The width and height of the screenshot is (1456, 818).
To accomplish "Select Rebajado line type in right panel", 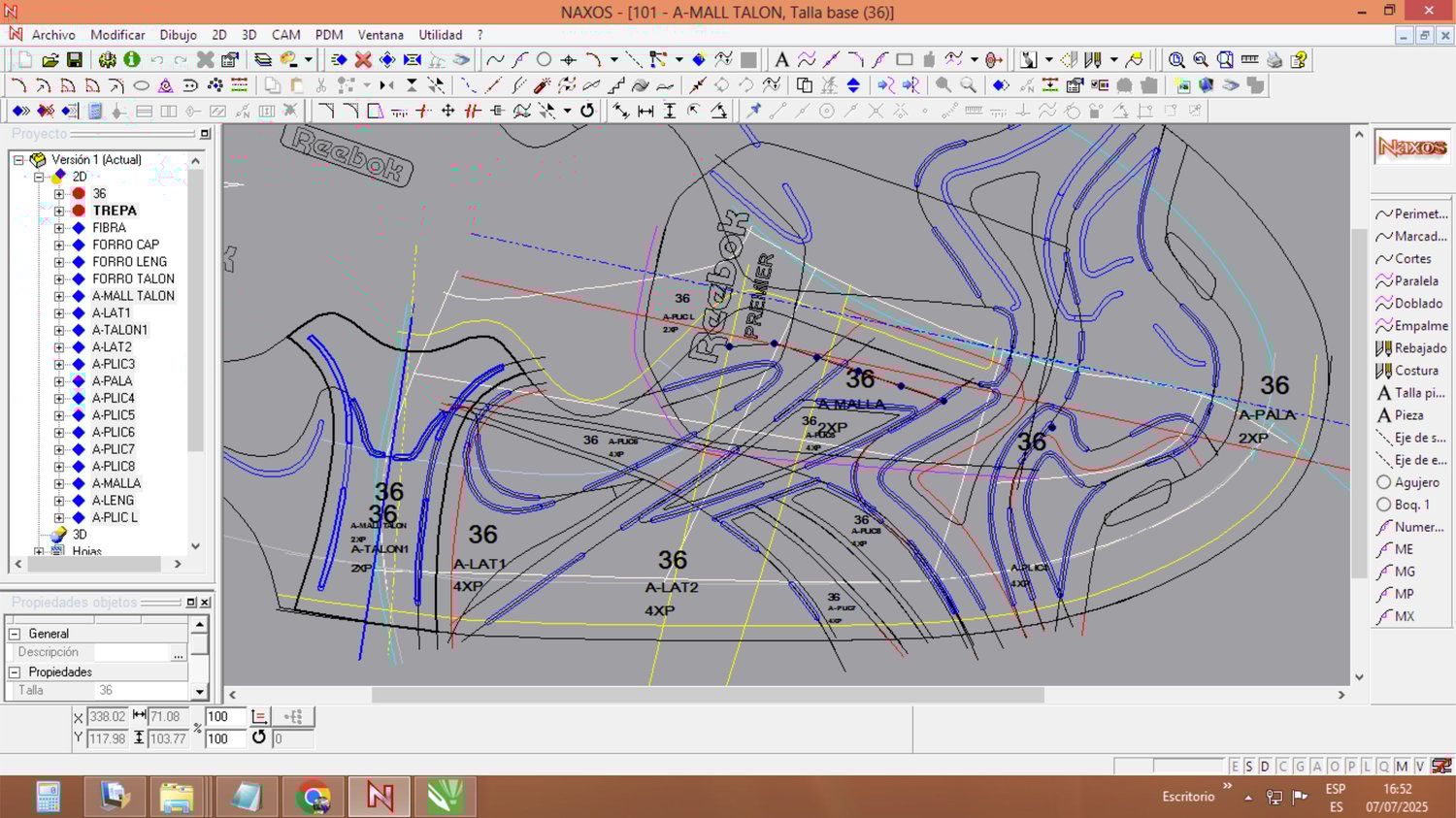I will pos(1419,348).
